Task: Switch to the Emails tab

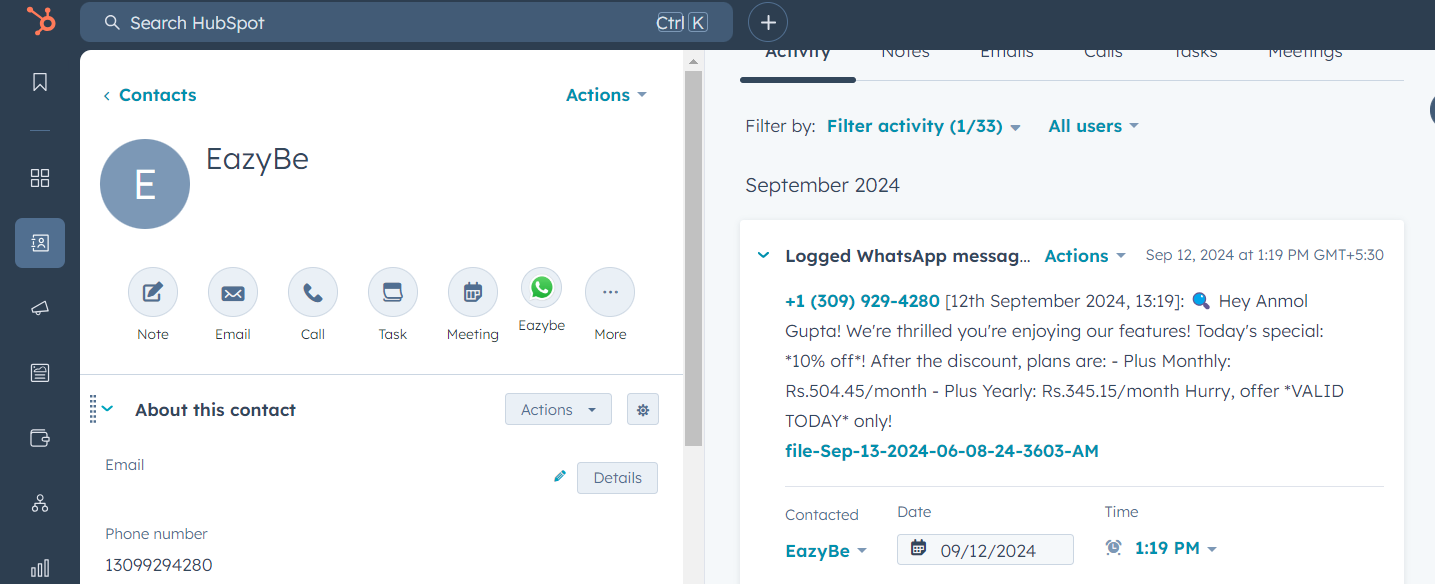Action: pos(1006,51)
